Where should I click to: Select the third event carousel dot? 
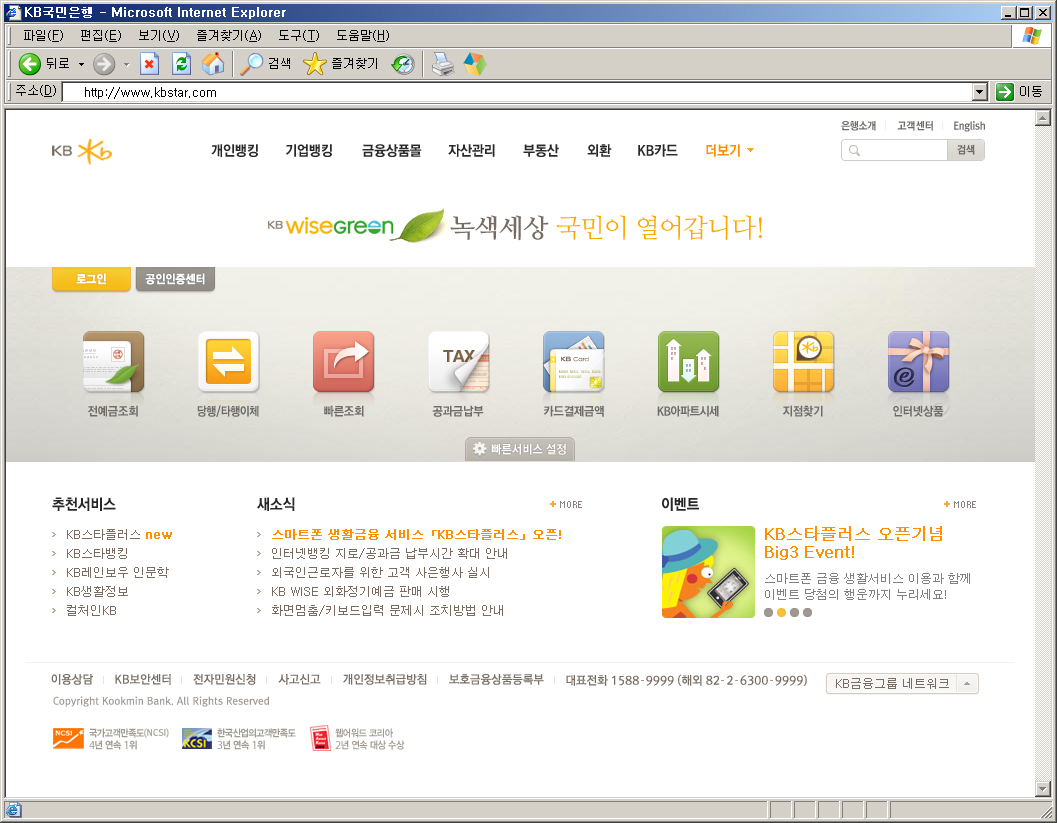pos(795,613)
